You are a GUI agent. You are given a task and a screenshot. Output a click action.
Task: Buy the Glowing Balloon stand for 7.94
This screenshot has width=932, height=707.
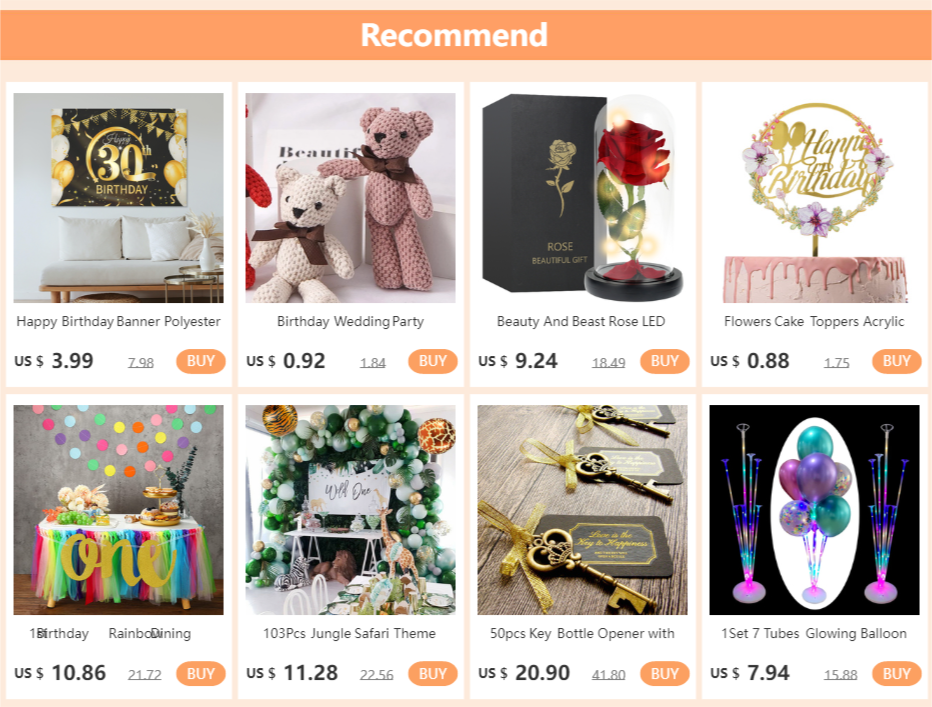click(896, 674)
